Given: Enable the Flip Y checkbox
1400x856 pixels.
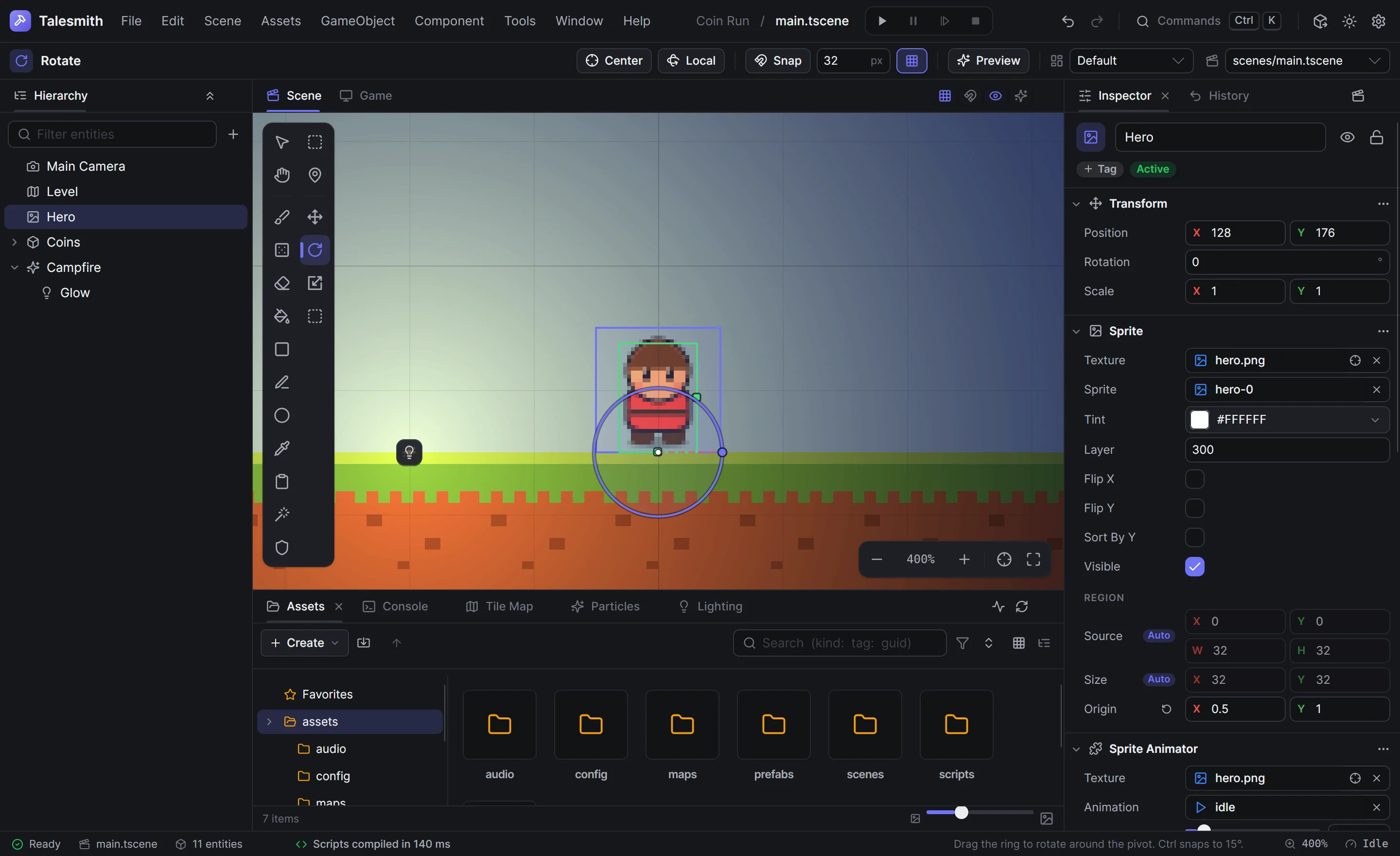Looking at the screenshot, I should [x=1194, y=508].
